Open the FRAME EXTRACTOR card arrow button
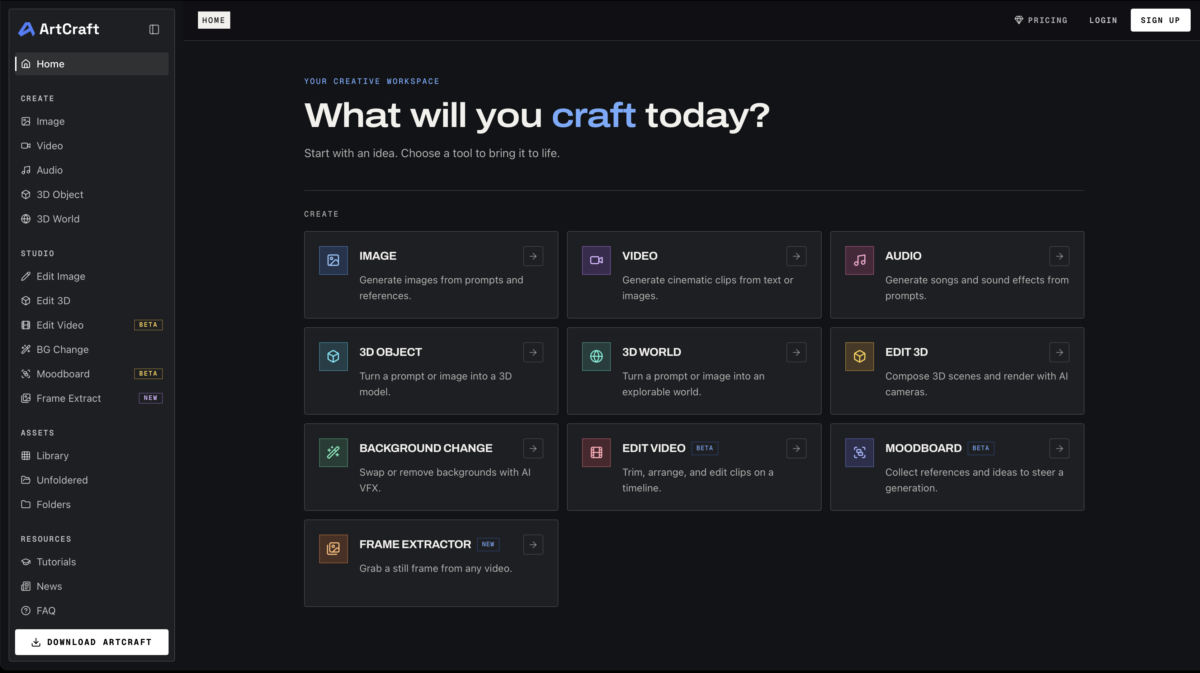 [533, 544]
